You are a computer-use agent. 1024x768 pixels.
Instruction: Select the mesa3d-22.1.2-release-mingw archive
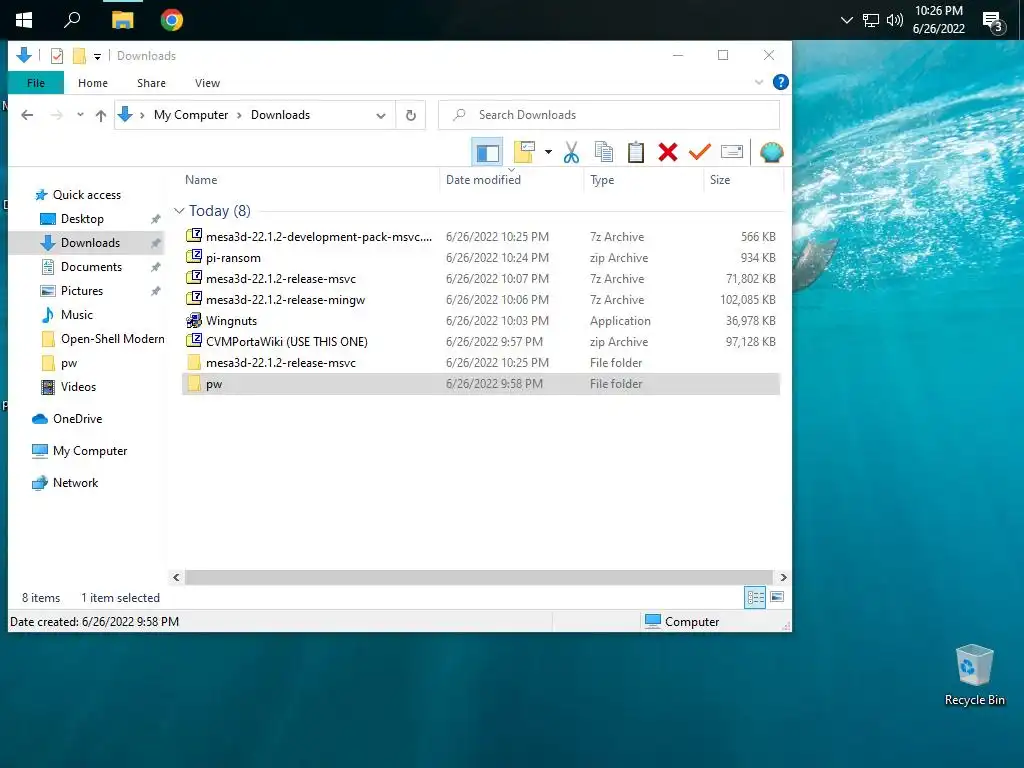pos(482,300)
